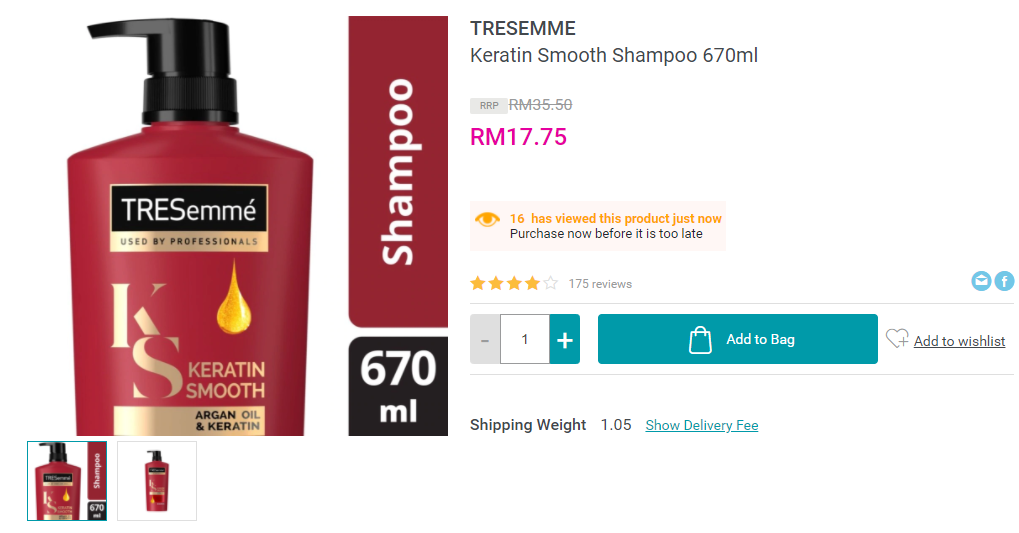This screenshot has width=1019, height=533.
Task: Click the RRP price label
Action: 489,105
